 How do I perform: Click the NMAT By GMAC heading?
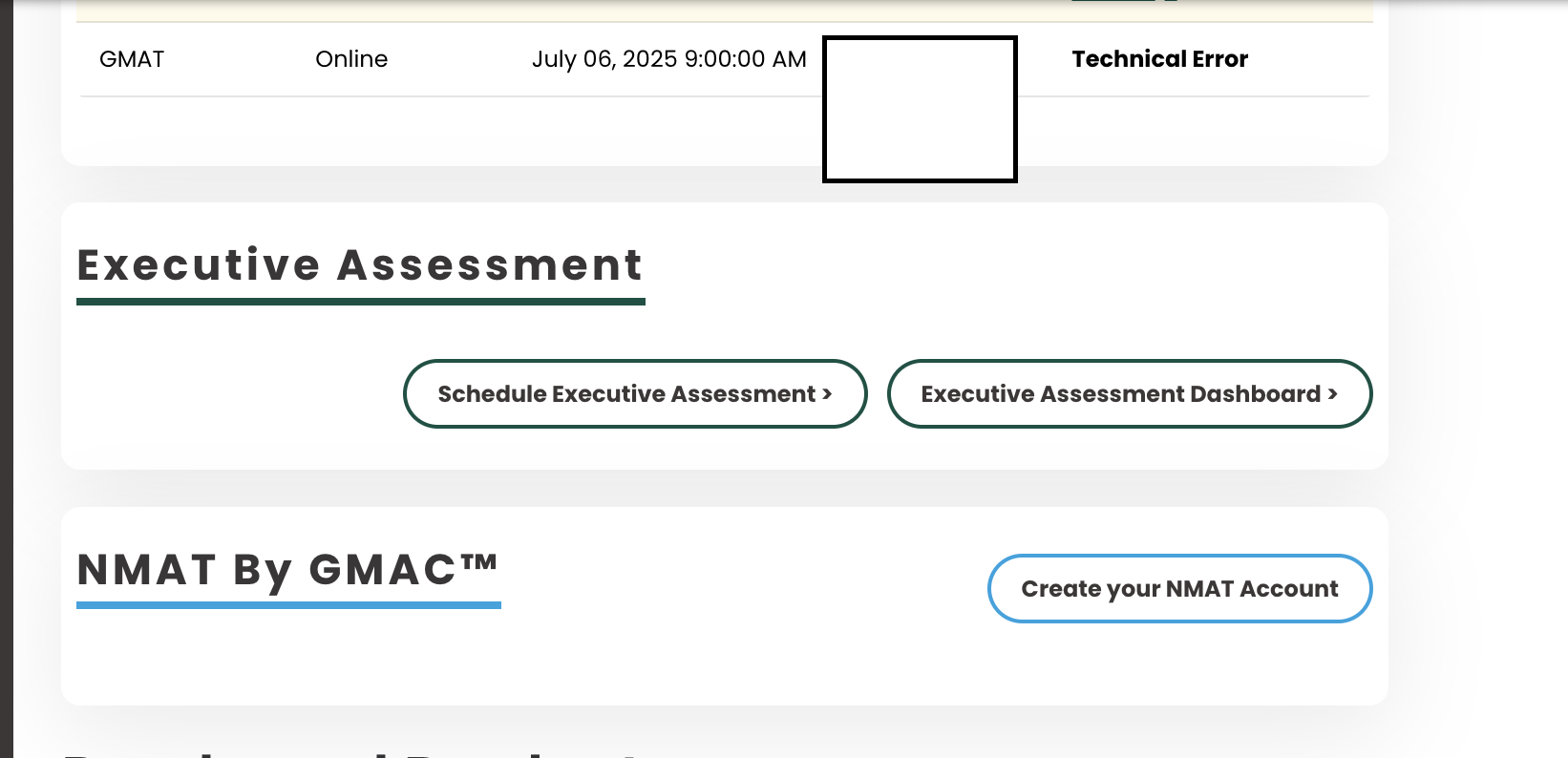pos(287,570)
